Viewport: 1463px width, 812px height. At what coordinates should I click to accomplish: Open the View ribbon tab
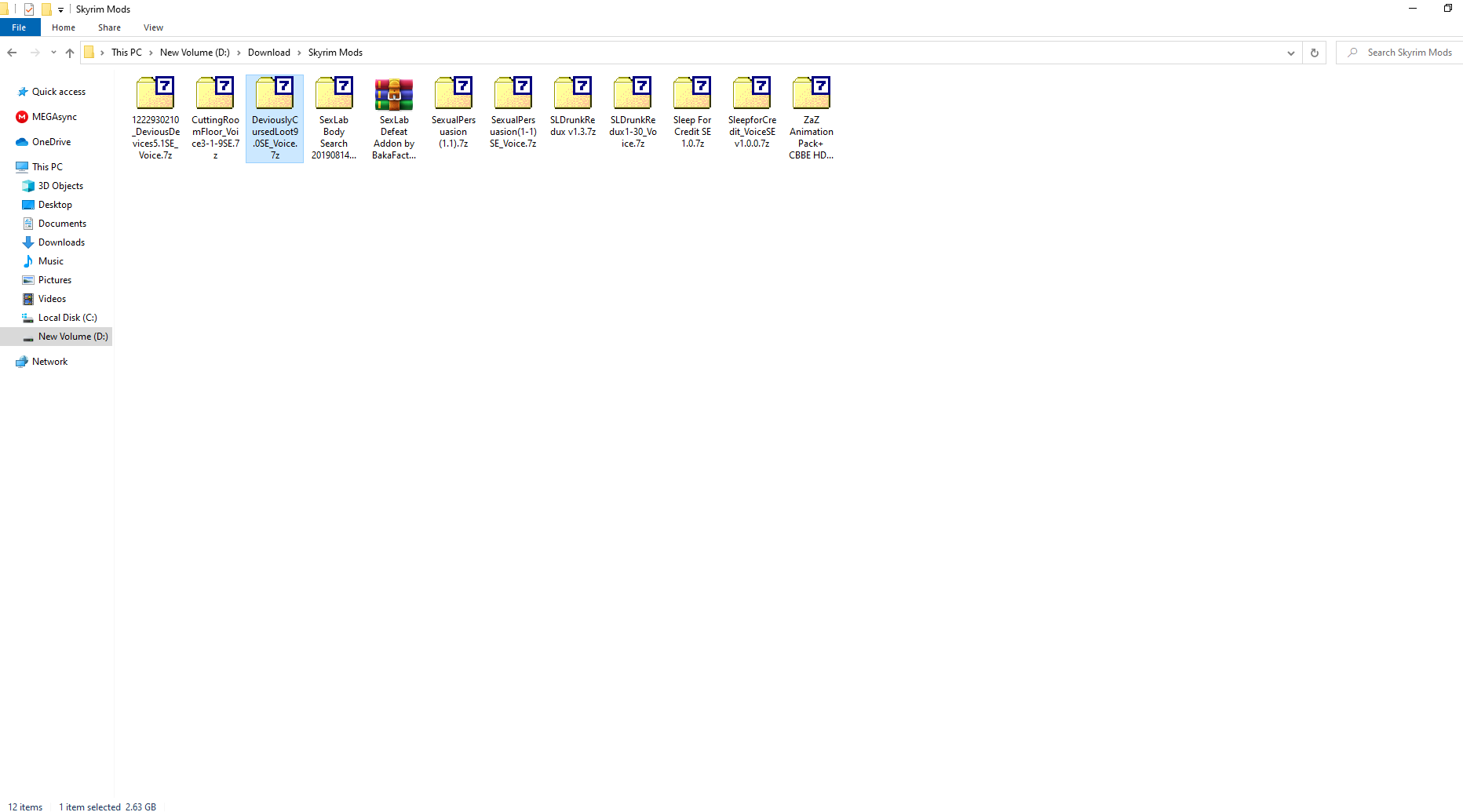coord(153,27)
